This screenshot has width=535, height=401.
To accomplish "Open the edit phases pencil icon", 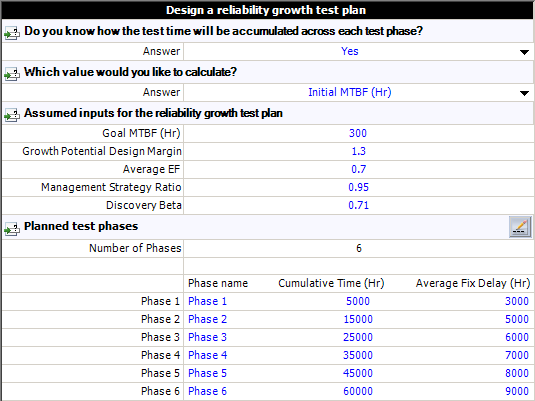I will coord(520,227).
